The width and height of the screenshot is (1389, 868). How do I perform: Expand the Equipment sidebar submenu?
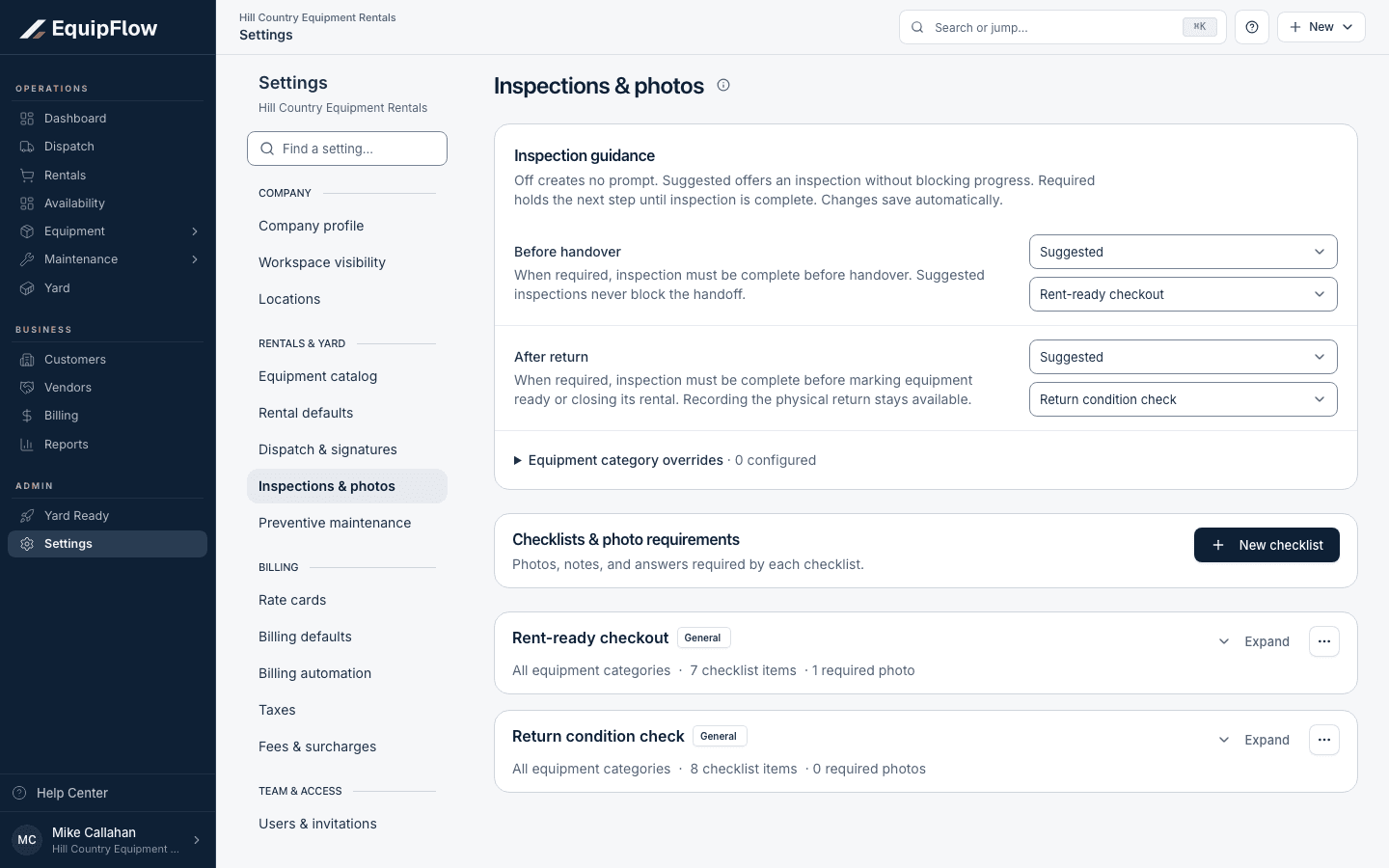[195, 231]
